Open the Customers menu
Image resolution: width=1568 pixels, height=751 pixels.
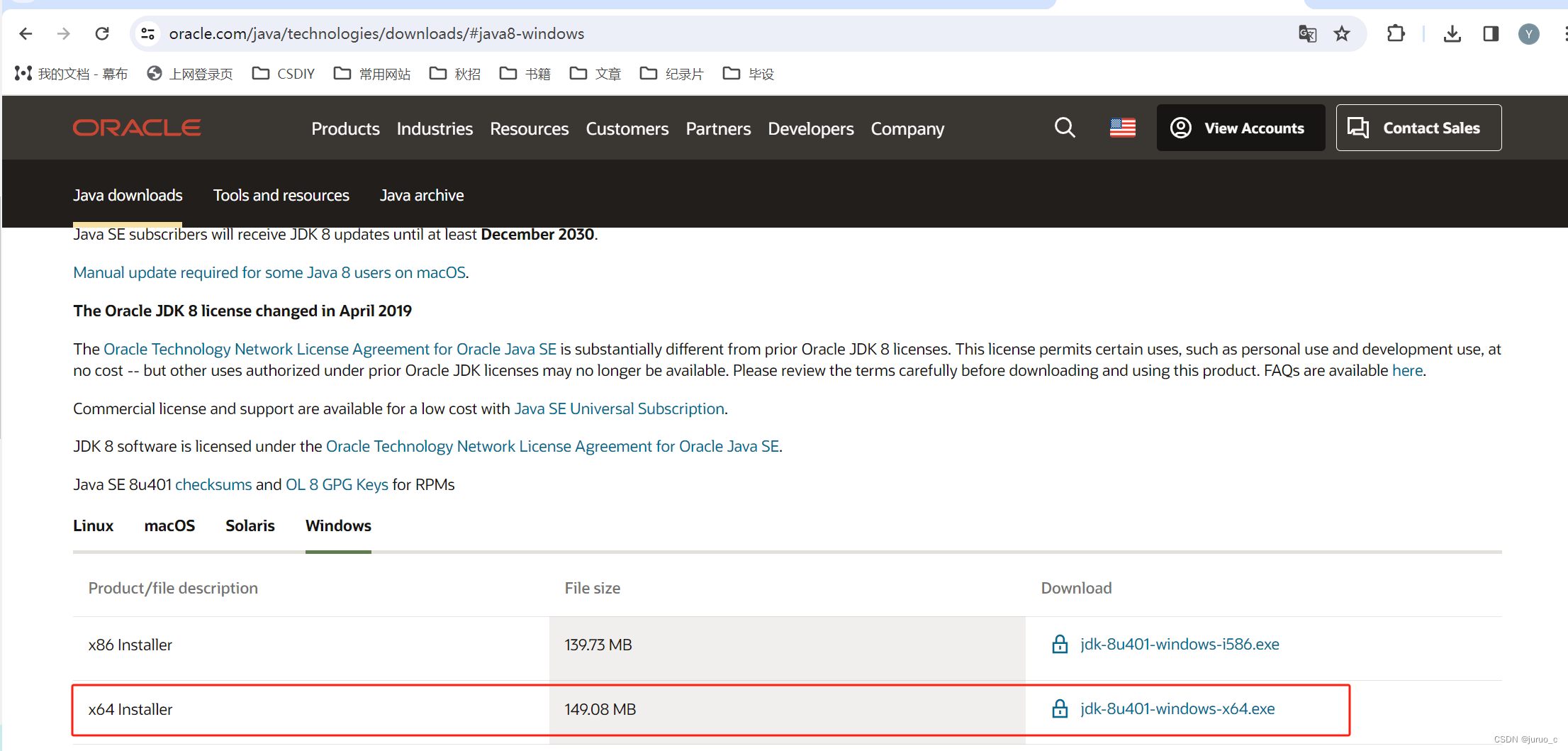point(627,128)
